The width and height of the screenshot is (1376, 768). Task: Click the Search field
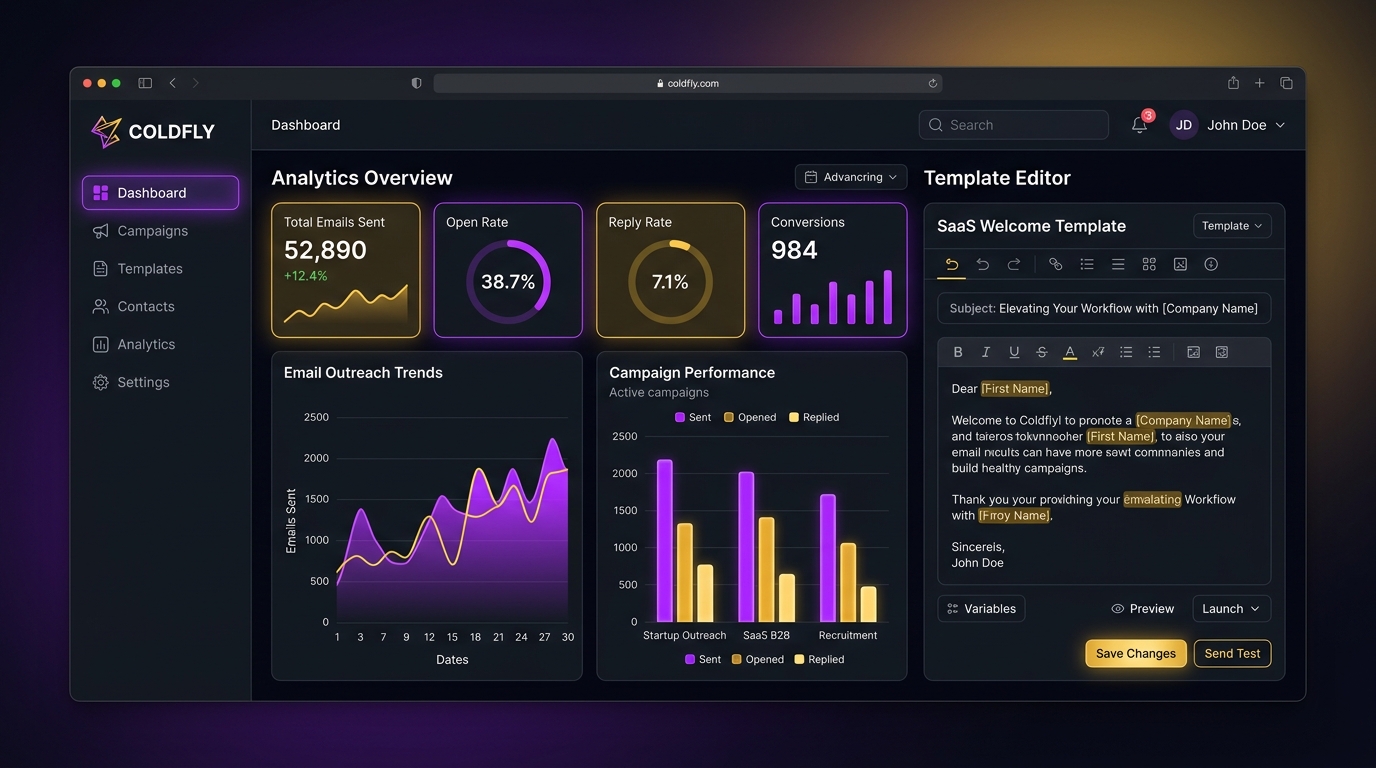[1014, 125]
